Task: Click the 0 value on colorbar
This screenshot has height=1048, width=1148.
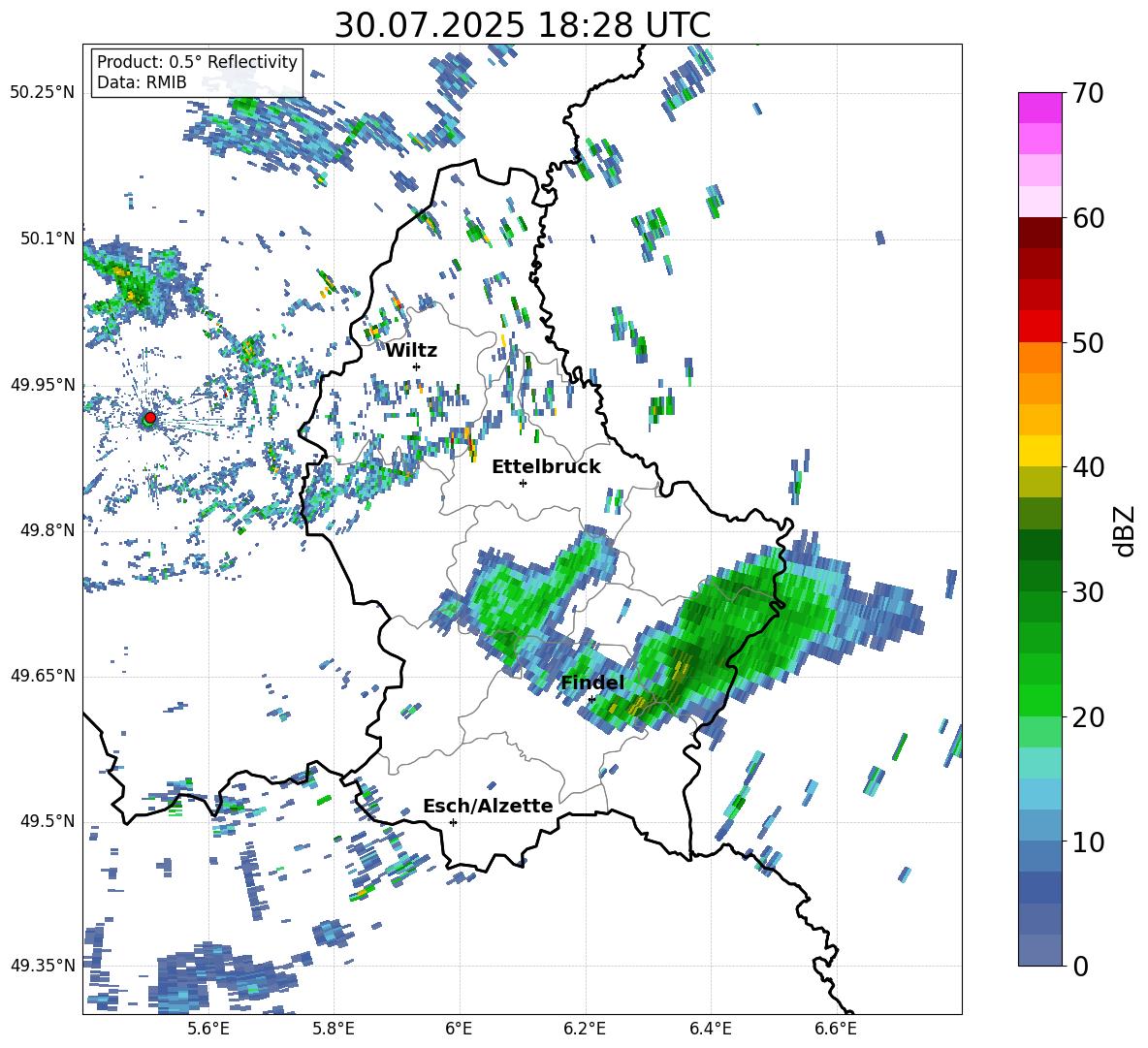Action: (1080, 966)
